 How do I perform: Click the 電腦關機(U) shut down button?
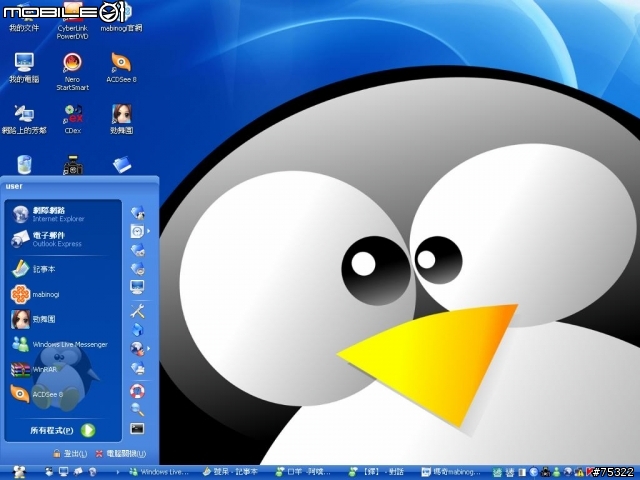coord(121,453)
